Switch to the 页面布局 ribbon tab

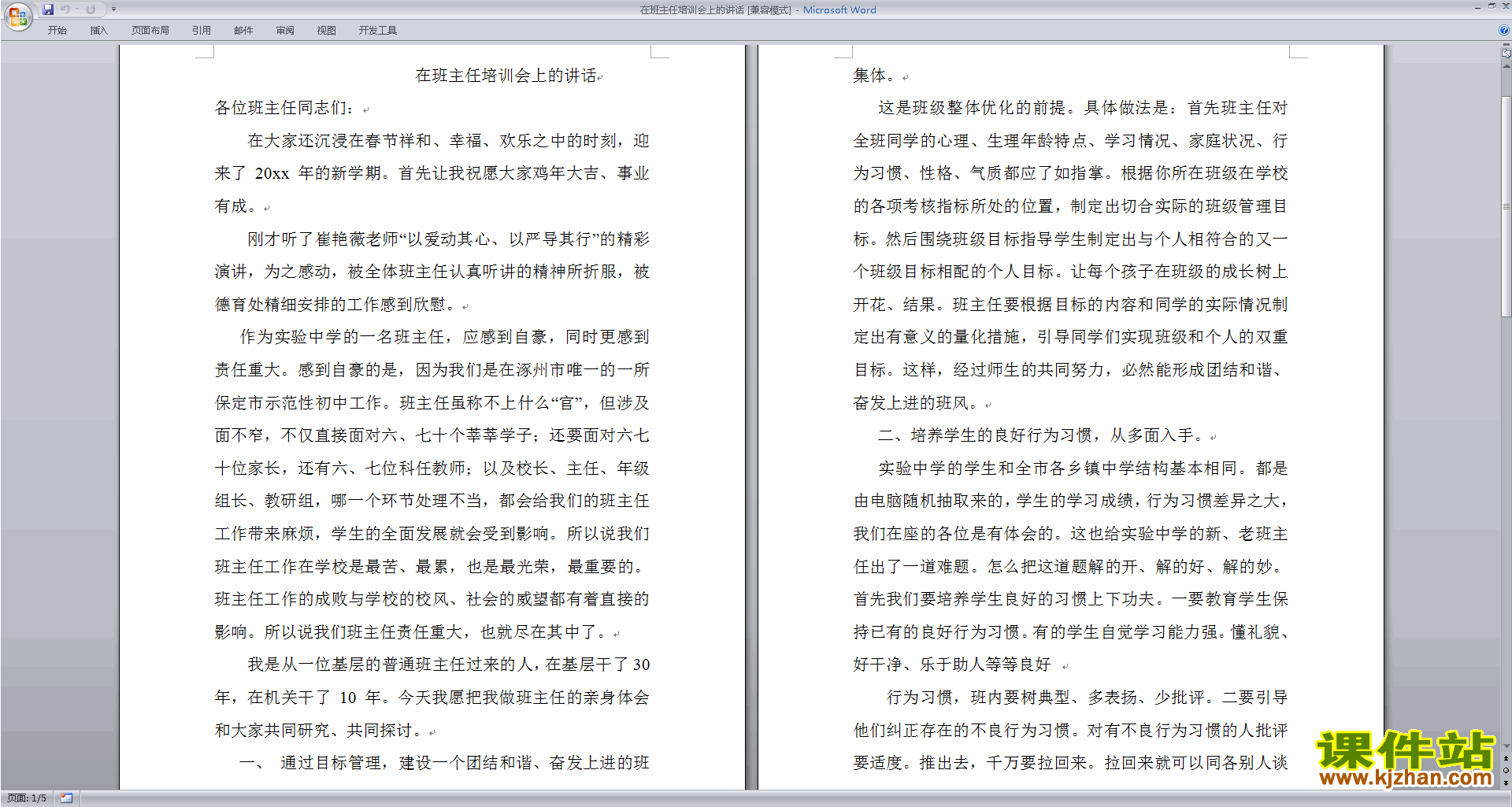150,30
